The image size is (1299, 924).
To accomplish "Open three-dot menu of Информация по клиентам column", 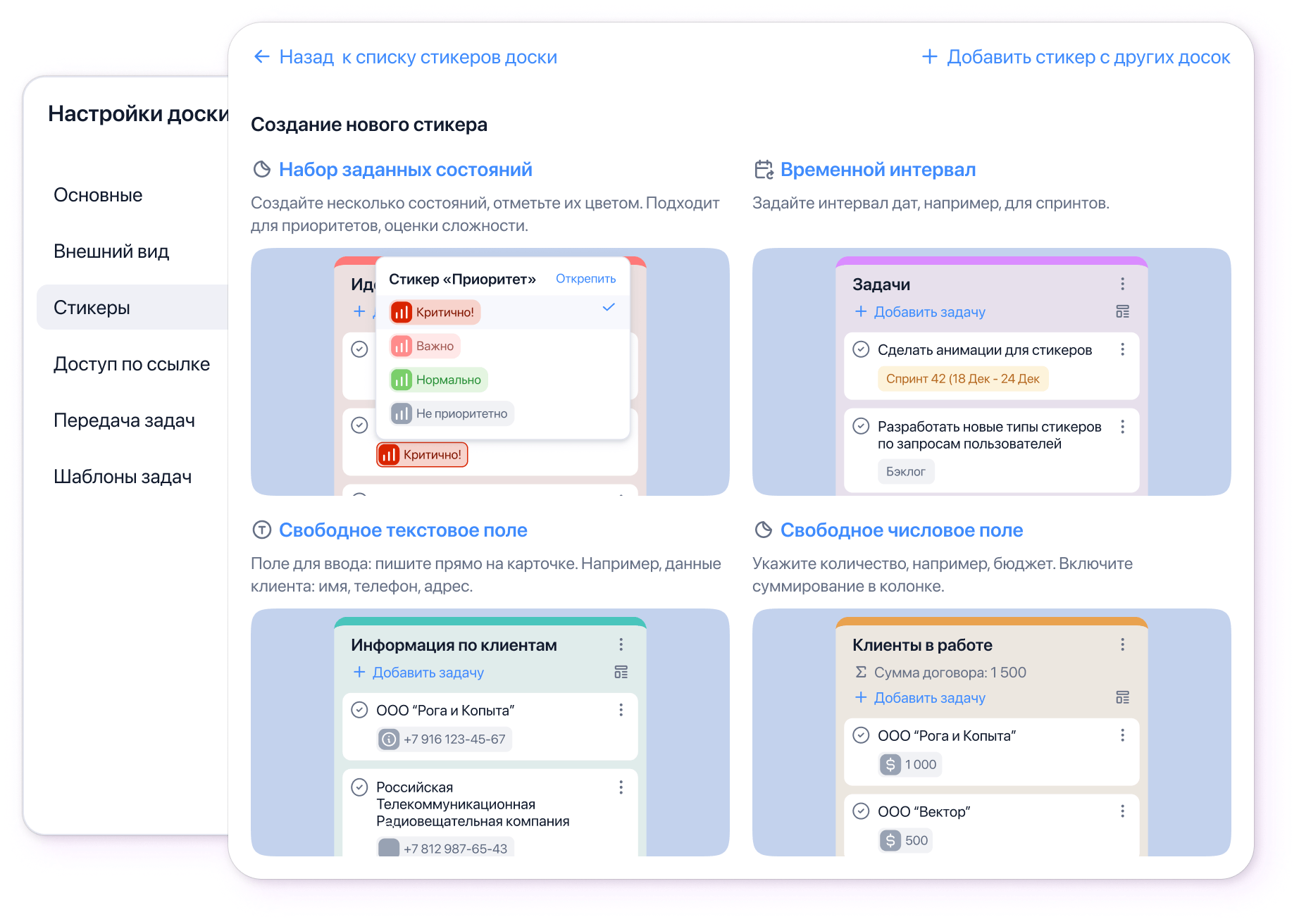I will (621, 644).
